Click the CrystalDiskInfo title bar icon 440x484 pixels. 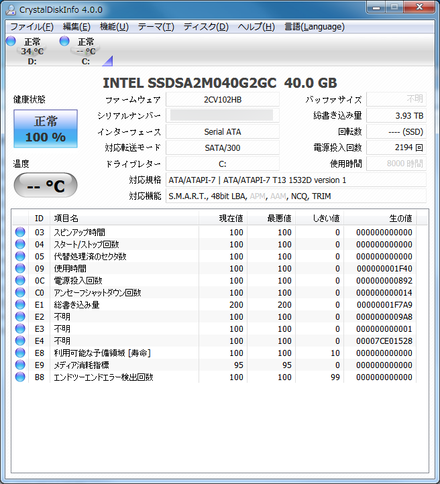tap(11, 10)
